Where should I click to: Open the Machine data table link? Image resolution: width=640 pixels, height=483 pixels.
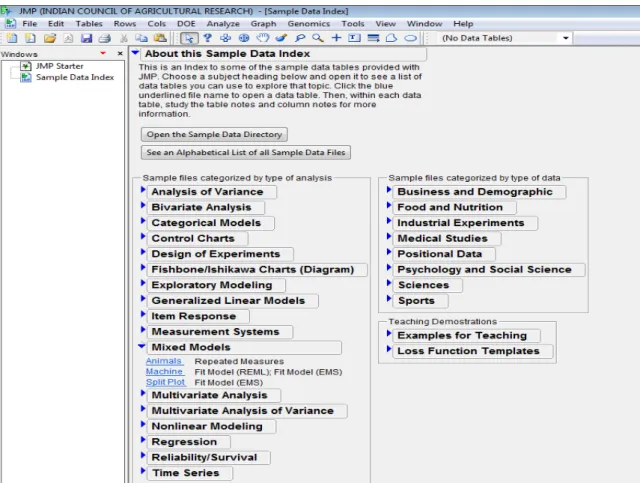[x=164, y=372]
